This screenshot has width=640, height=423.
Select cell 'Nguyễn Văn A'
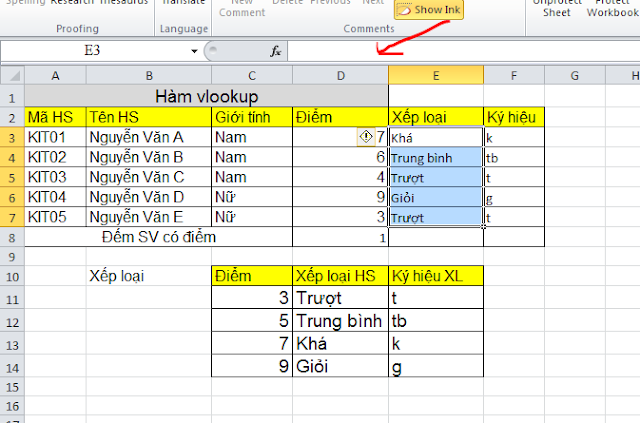pos(149,137)
